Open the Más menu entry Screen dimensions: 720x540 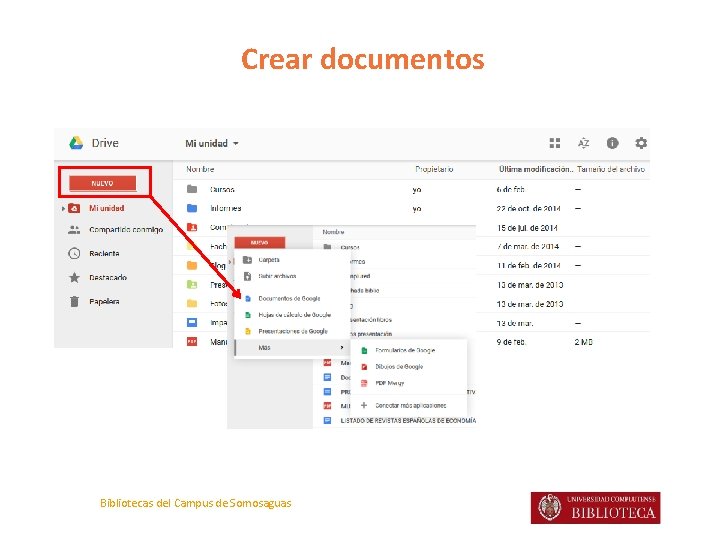(292, 348)
